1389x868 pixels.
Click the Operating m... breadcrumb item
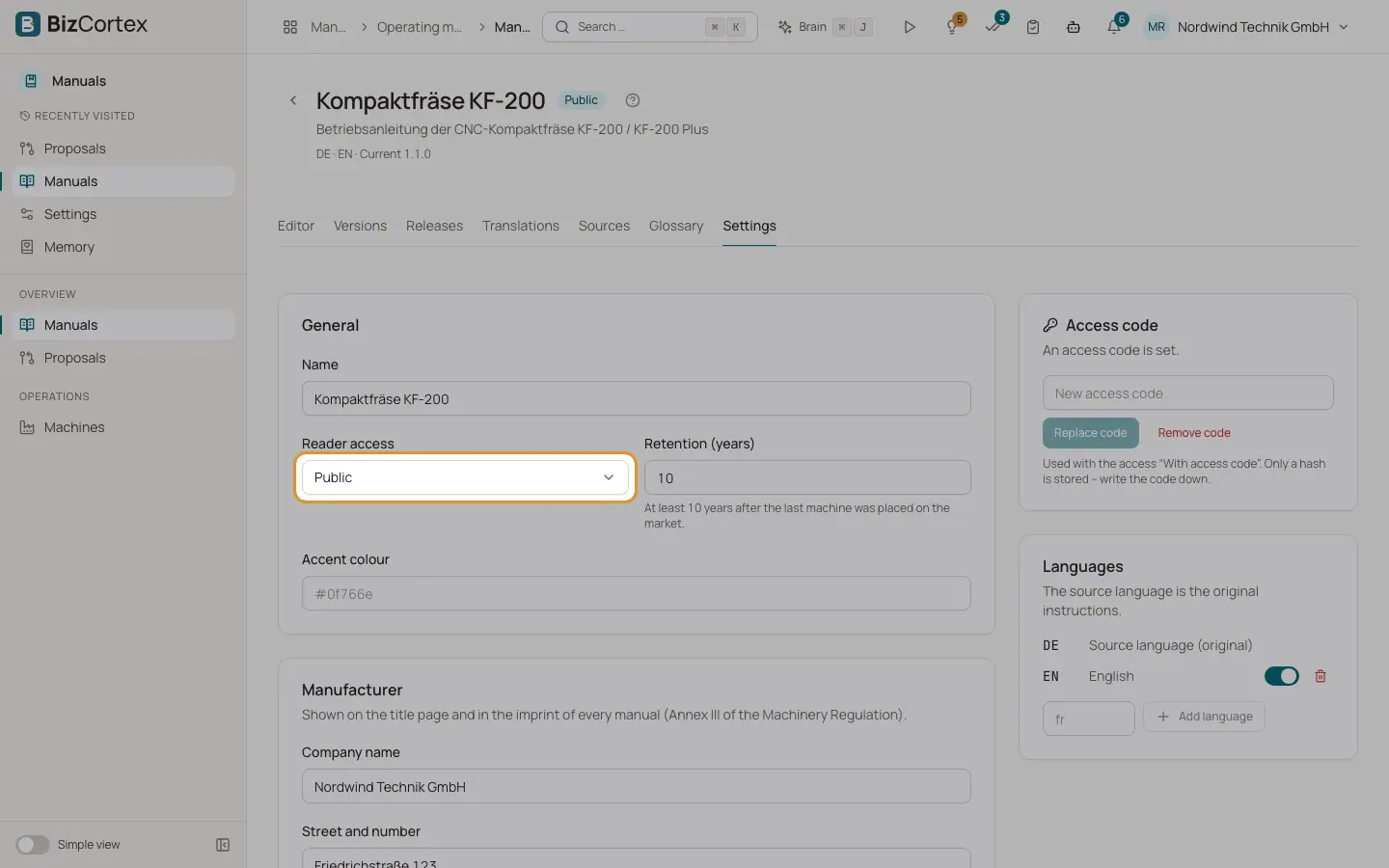coord(420,27)
